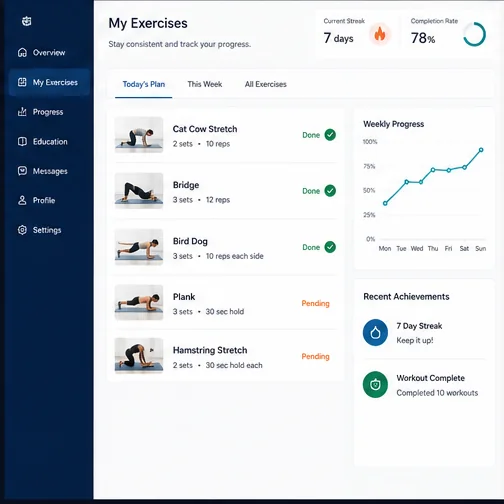This screenshot has height=504, width=504.
Task: Open Messages from the sidebar
Action: point(49,171)
